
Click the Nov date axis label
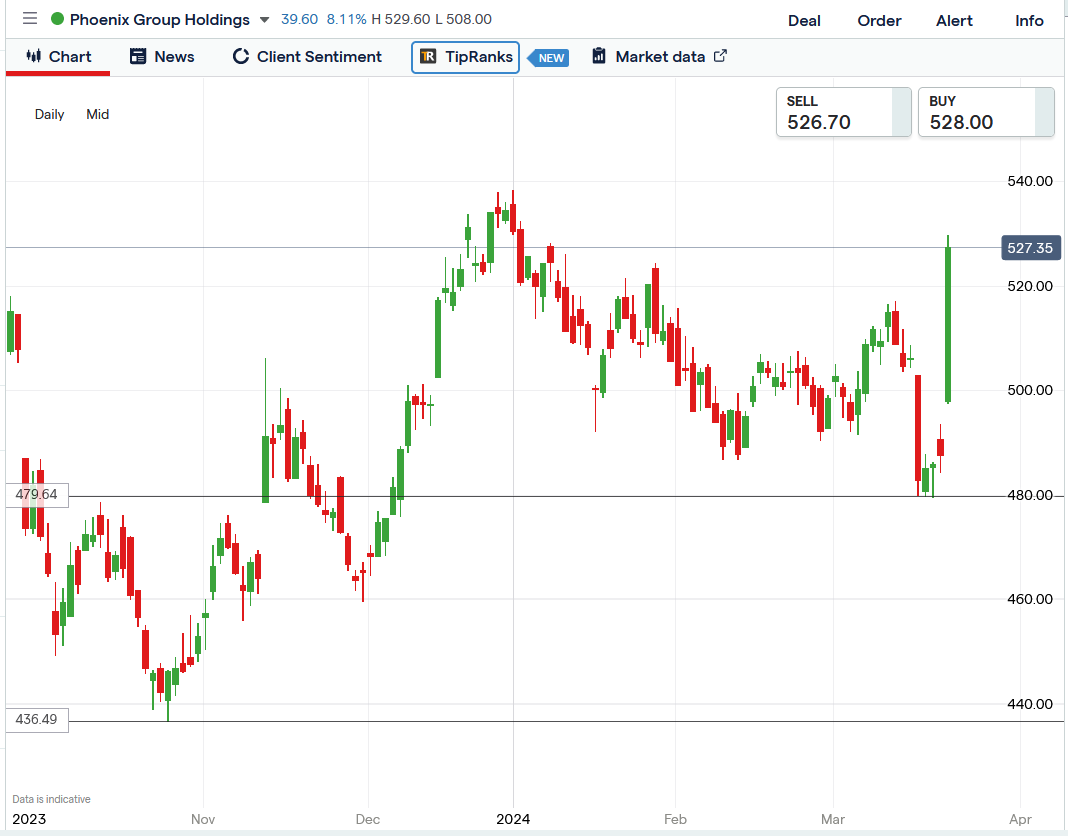(203, 819)
